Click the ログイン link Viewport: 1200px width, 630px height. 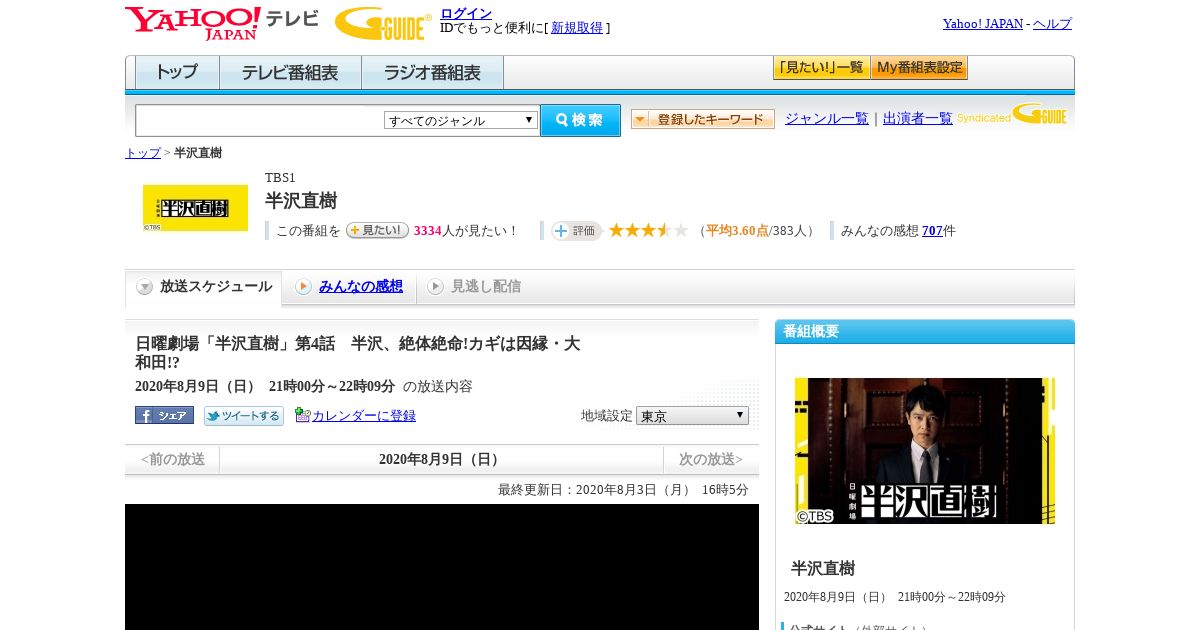pos(466,13)
